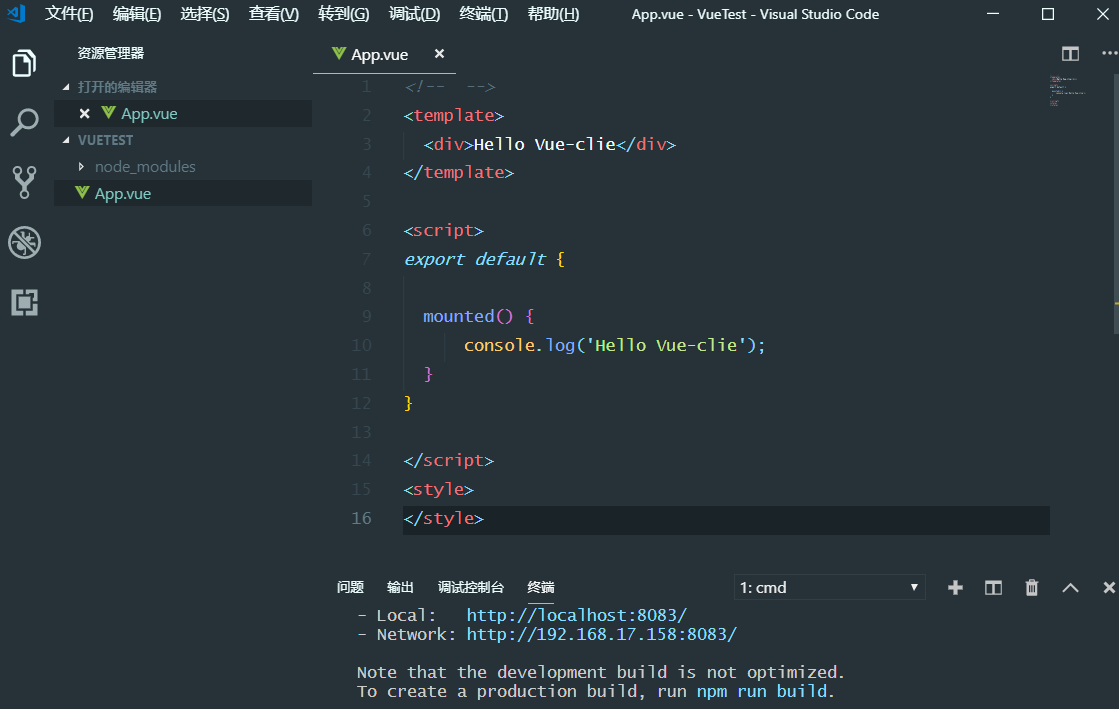Close the terminal panel
This screenshot has width=1119, height=709.
click(x=1108, y=588)
